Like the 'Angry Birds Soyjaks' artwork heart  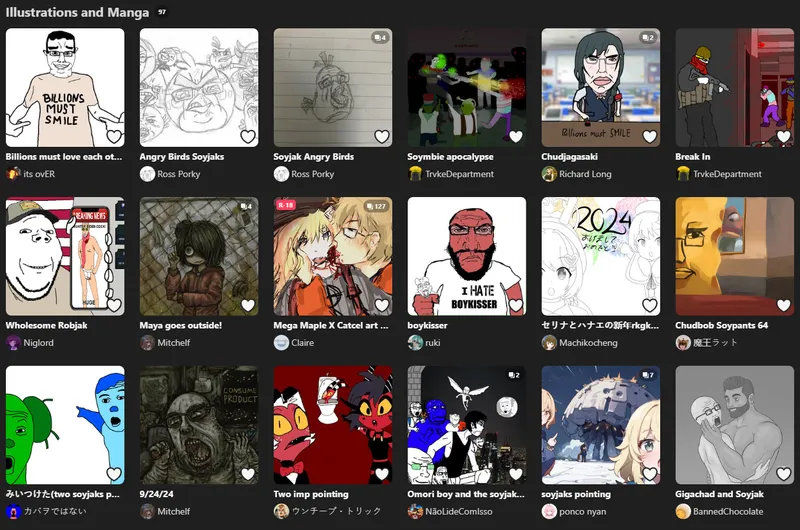248,136
